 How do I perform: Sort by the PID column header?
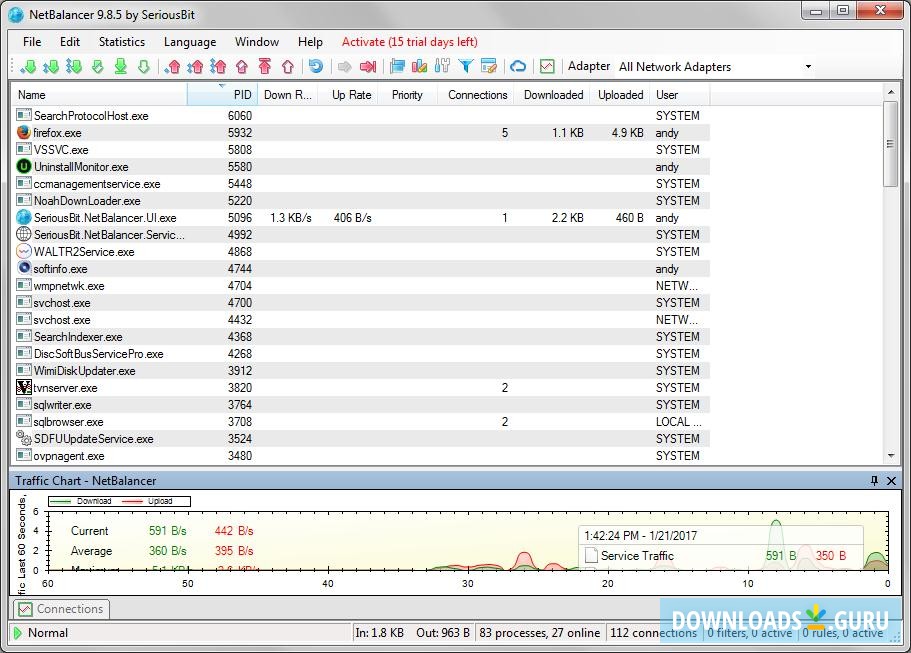coord(223,95)
